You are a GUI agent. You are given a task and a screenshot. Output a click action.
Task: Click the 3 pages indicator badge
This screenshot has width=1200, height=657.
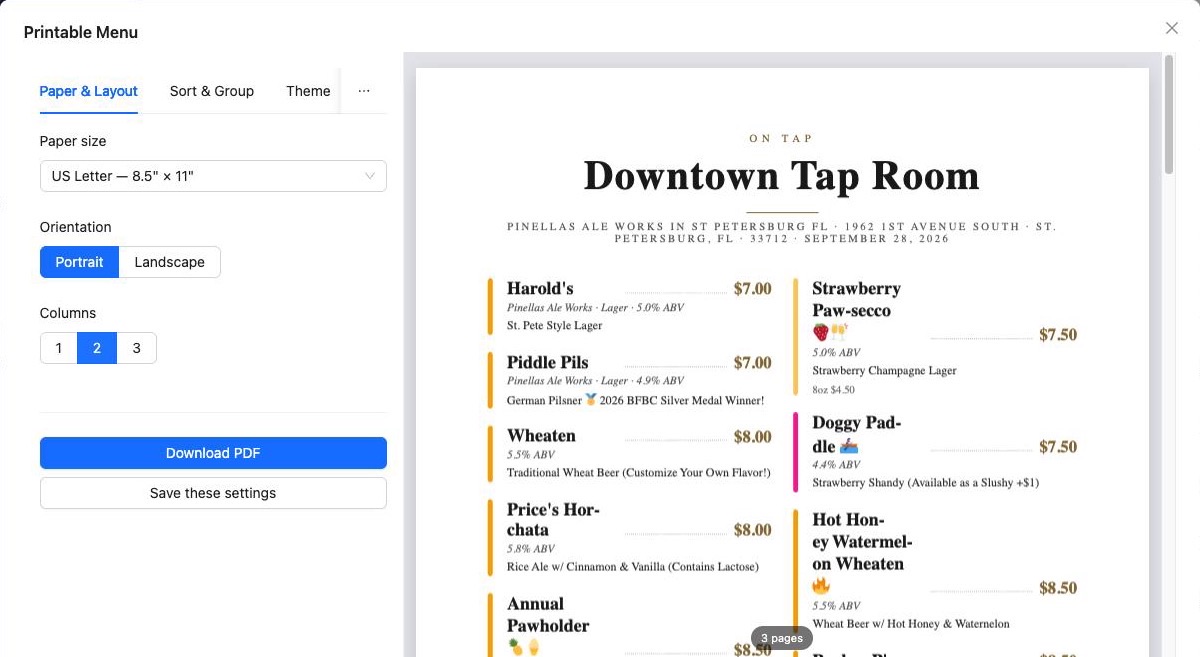pos(782,638)
